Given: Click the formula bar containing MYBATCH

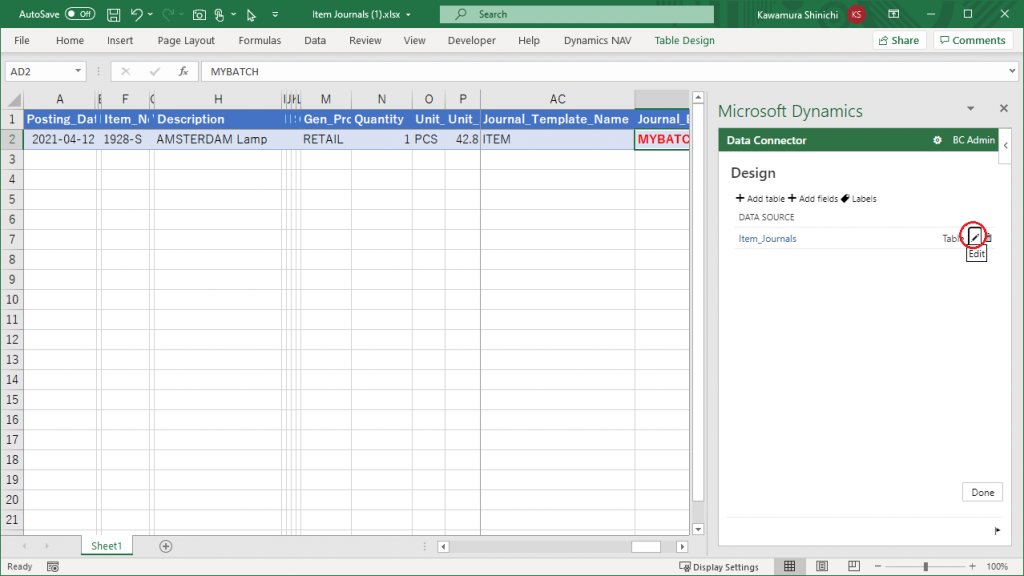Looking at the screenshot, I should 603,71.
